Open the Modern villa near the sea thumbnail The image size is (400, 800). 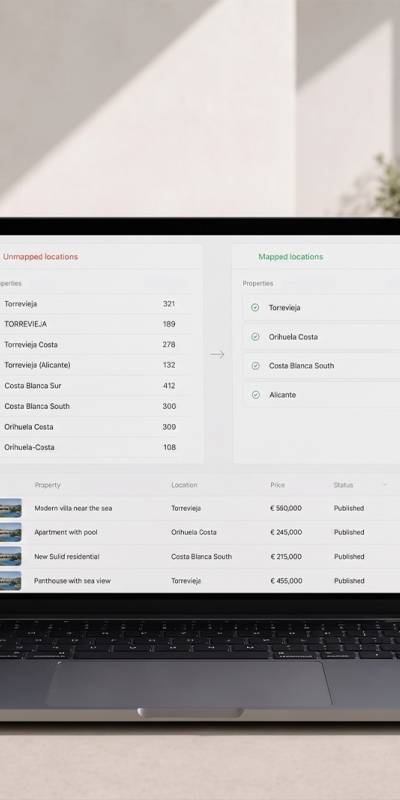(x=10, y=508)
